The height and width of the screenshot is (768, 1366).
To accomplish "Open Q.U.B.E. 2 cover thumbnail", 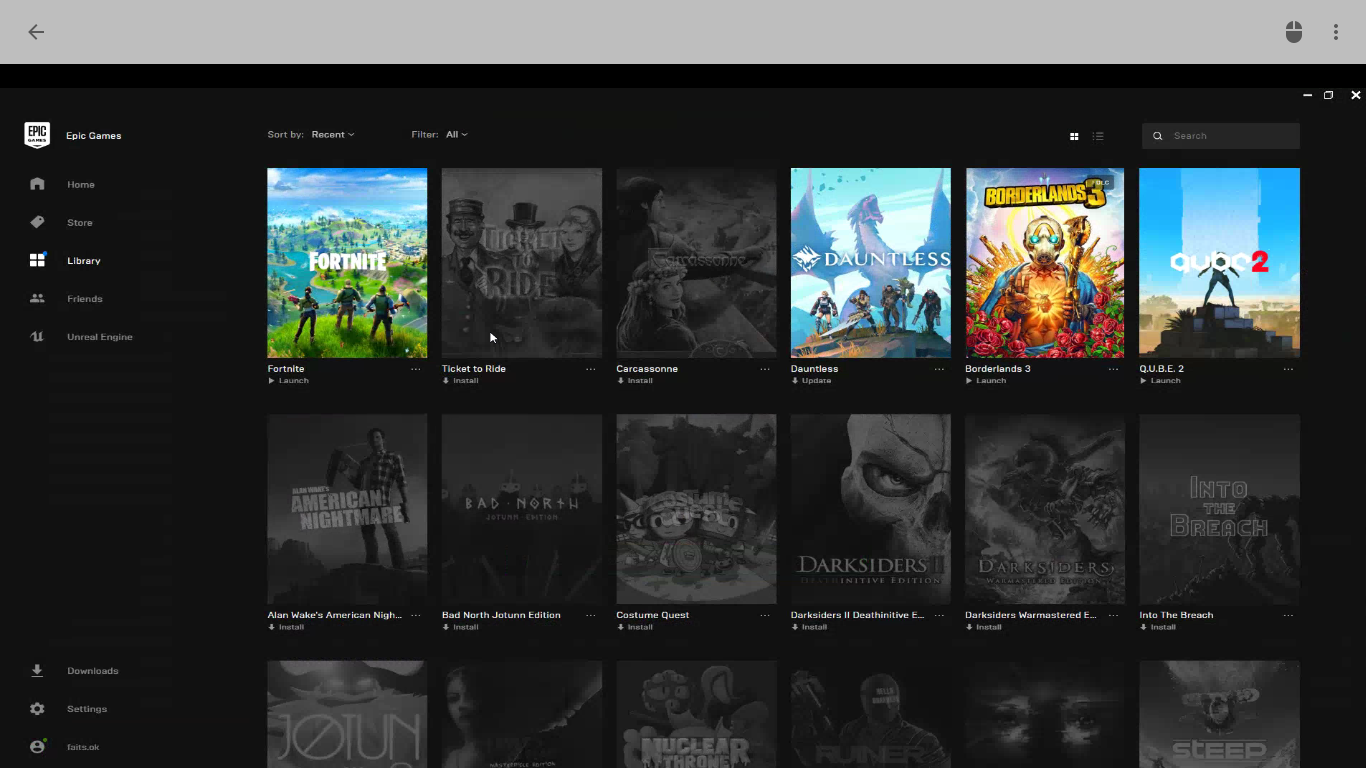I will tap(1219, 263).
